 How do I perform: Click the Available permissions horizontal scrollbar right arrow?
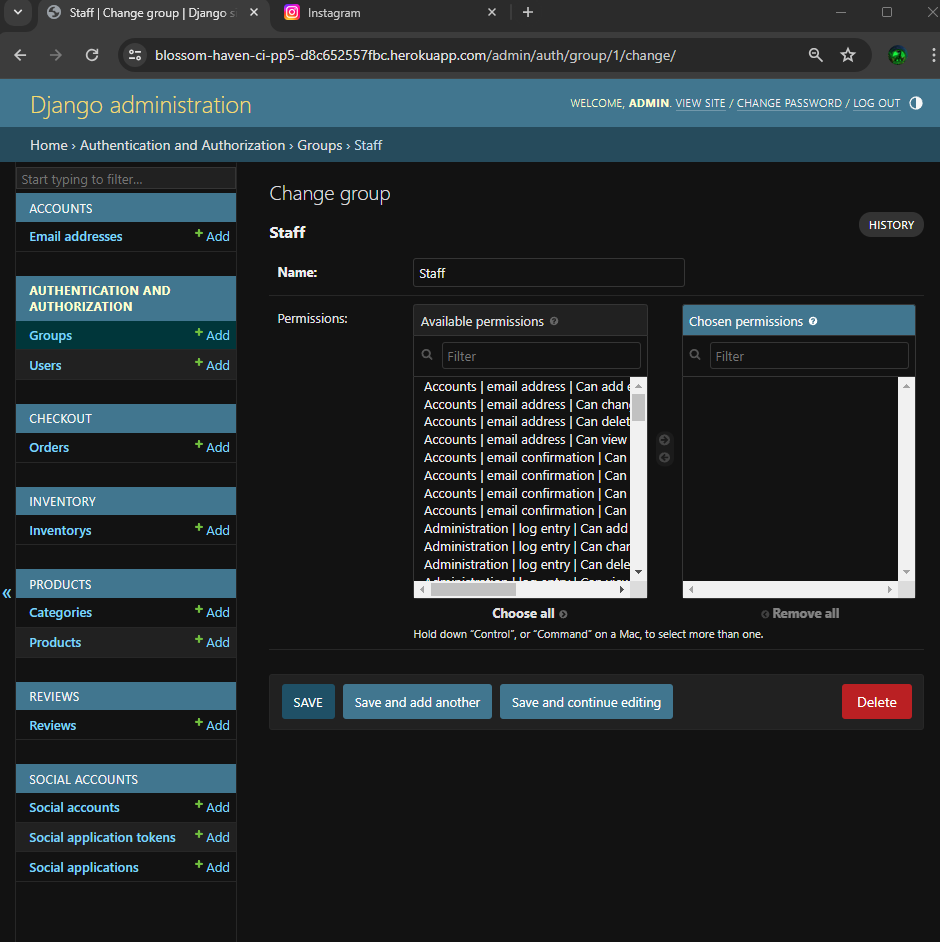(x=622, y=589)
